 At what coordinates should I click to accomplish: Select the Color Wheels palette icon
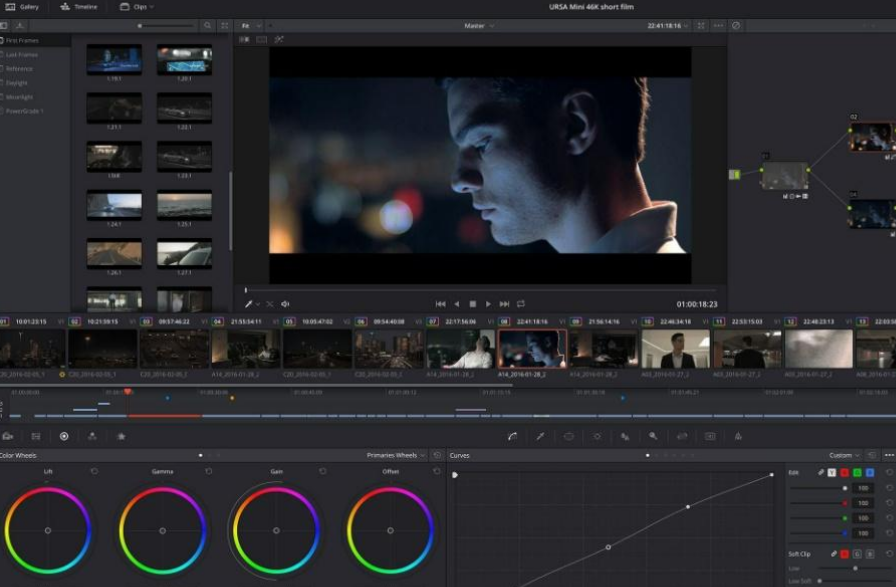(64, 436)
